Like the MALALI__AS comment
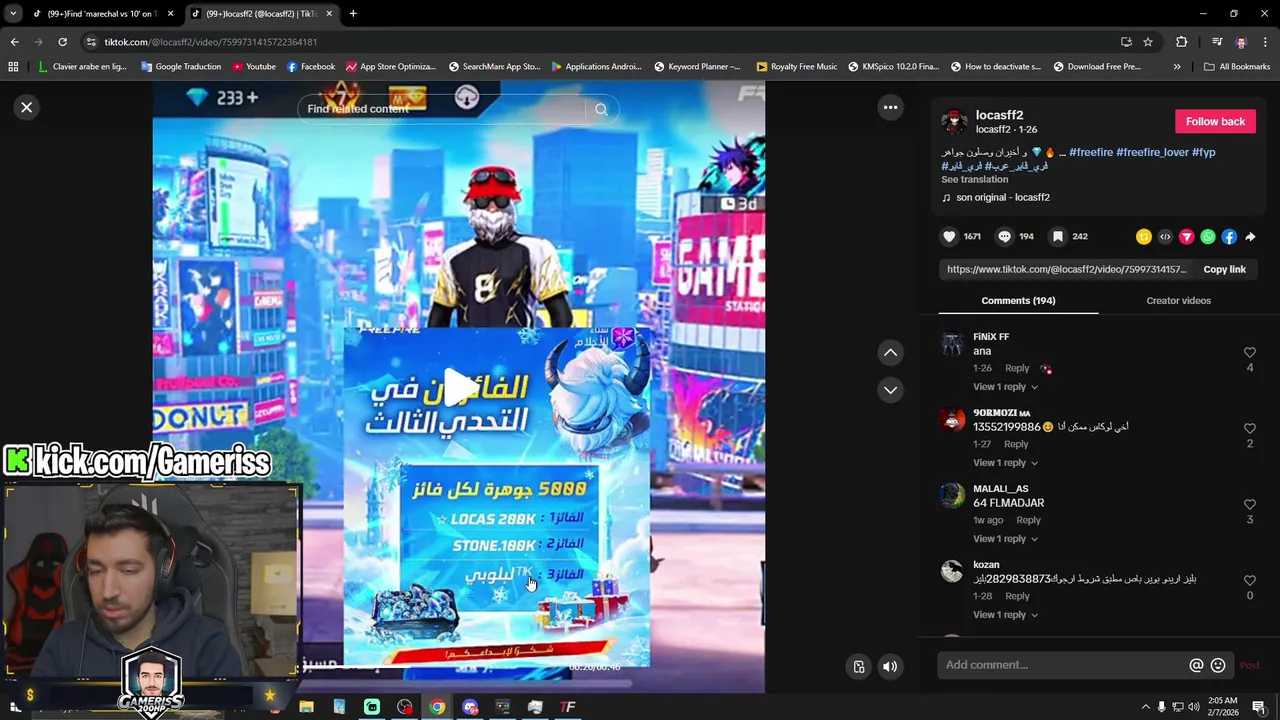1280x720 pixels. pyautogui.click(x=1249, y=504)
